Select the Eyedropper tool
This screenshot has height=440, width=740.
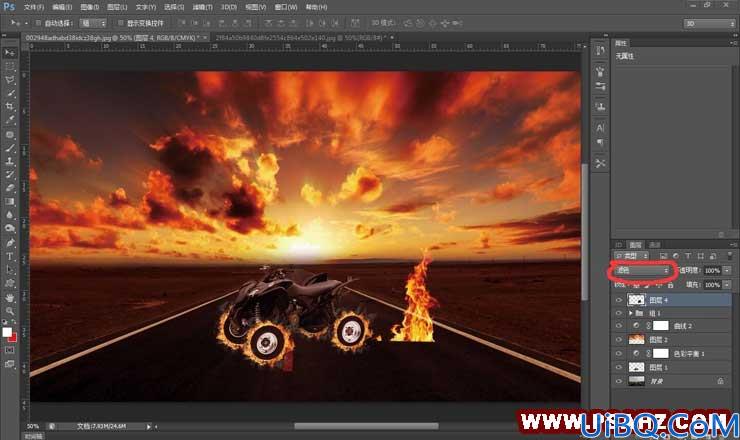(x=9, y=120)
